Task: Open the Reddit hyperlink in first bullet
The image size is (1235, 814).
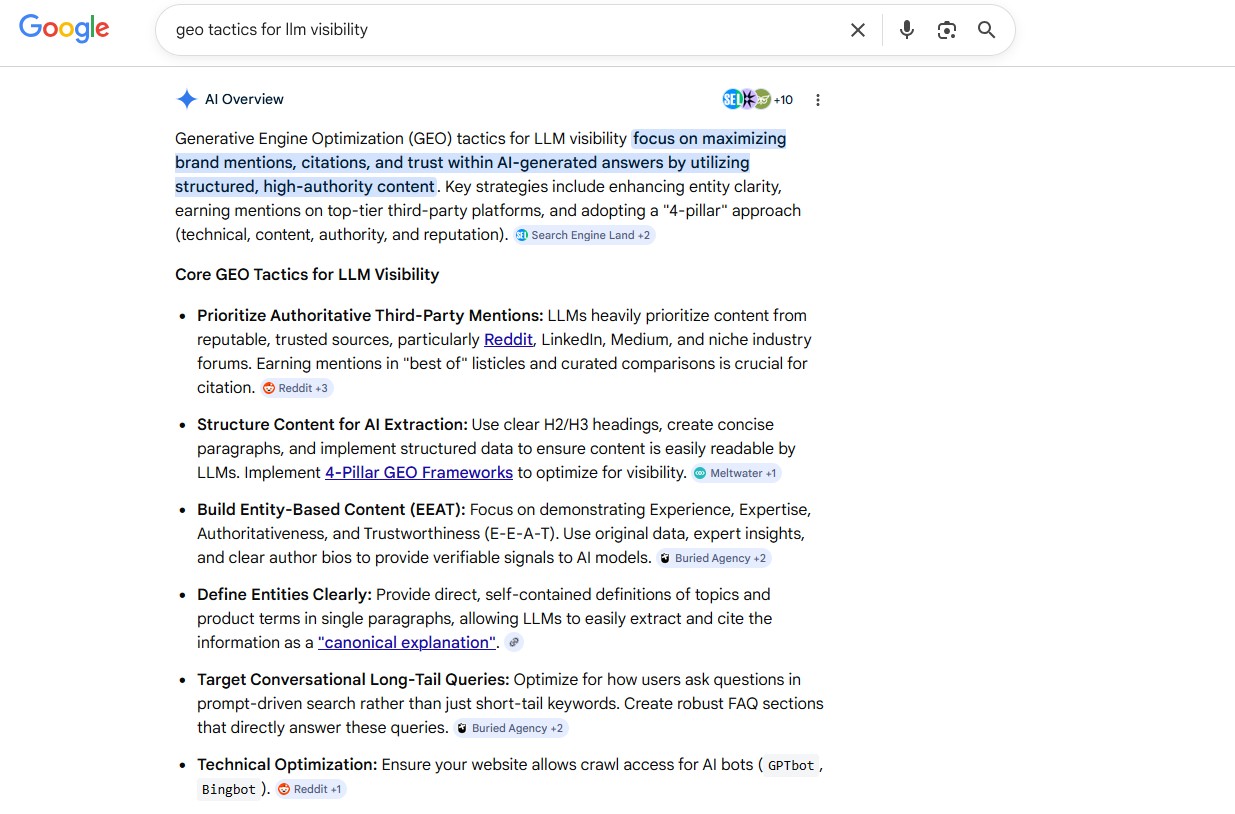Action: [x=509, y=339]
